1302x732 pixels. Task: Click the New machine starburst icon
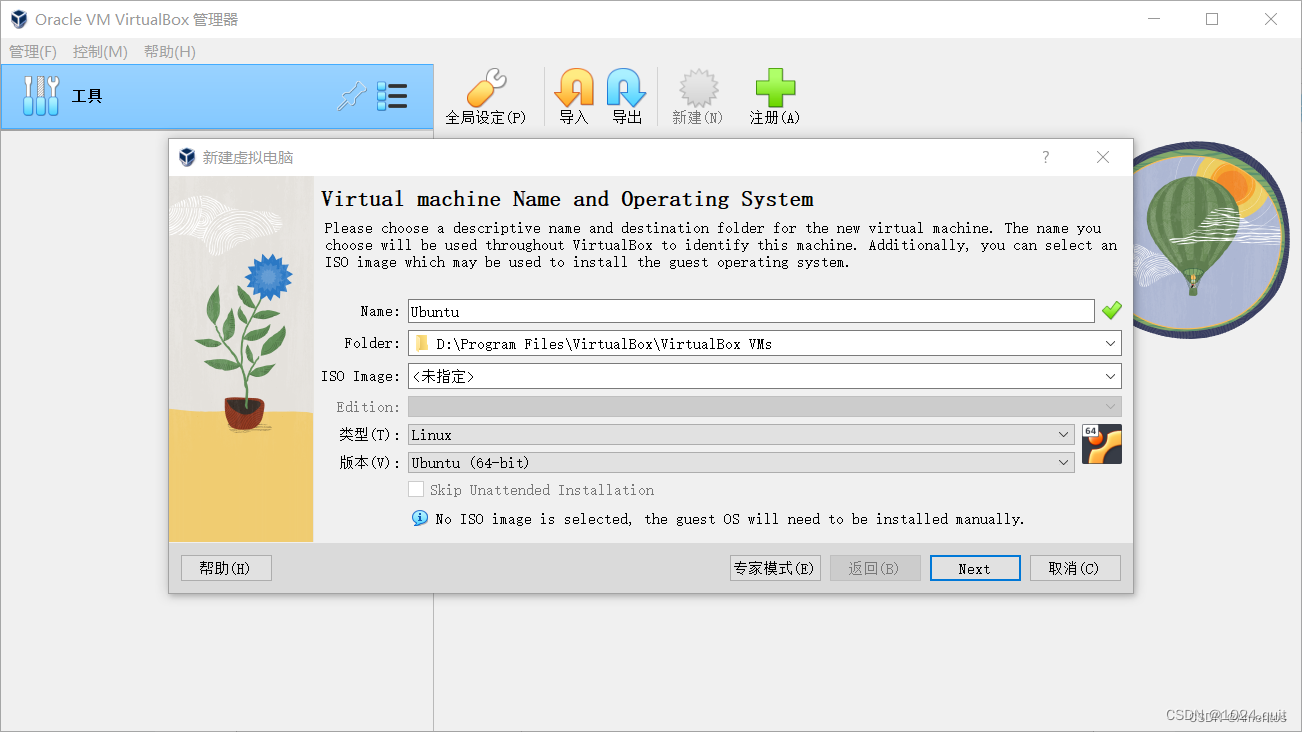tap(697, 87)
